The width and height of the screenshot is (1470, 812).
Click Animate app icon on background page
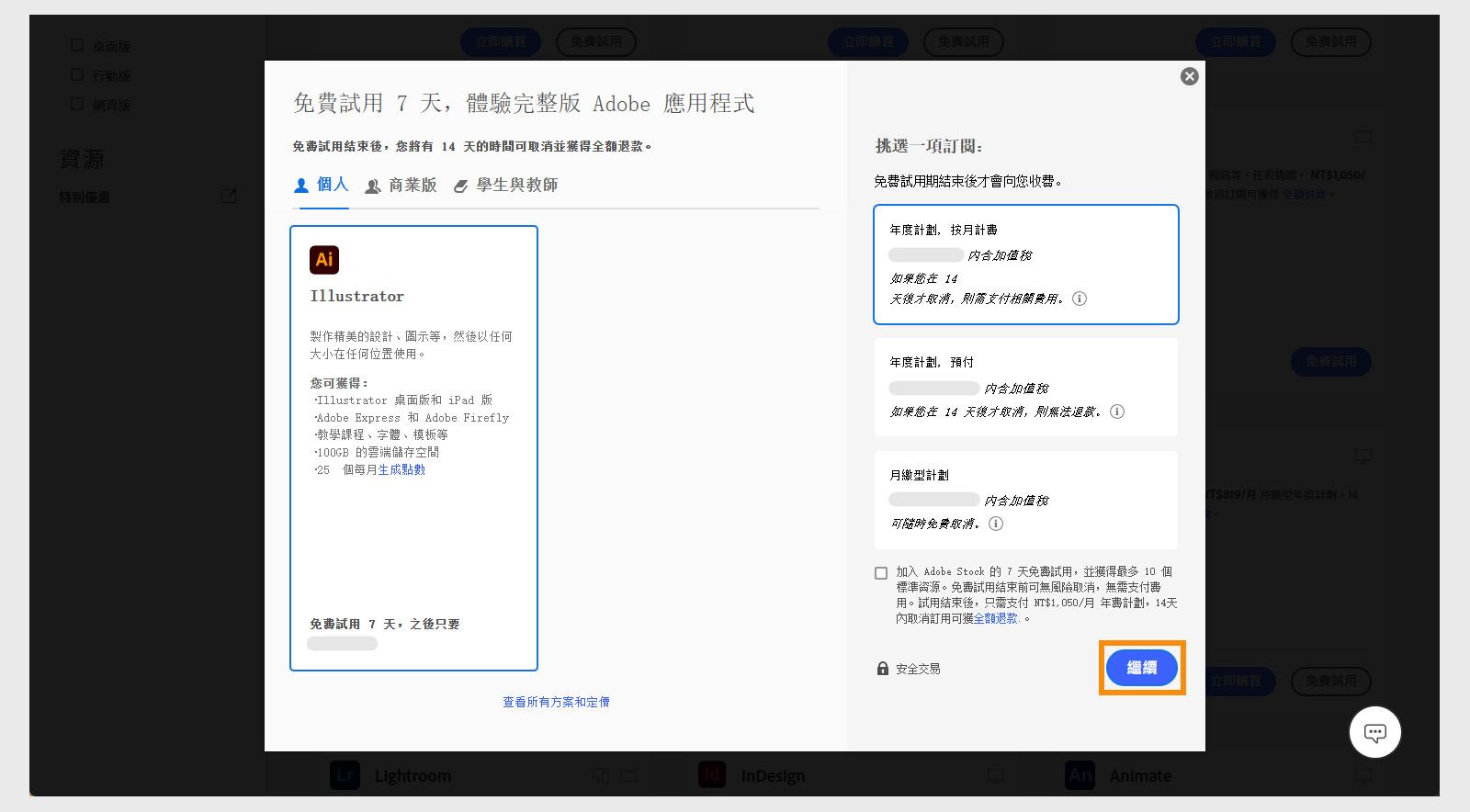pos(1080,774)
